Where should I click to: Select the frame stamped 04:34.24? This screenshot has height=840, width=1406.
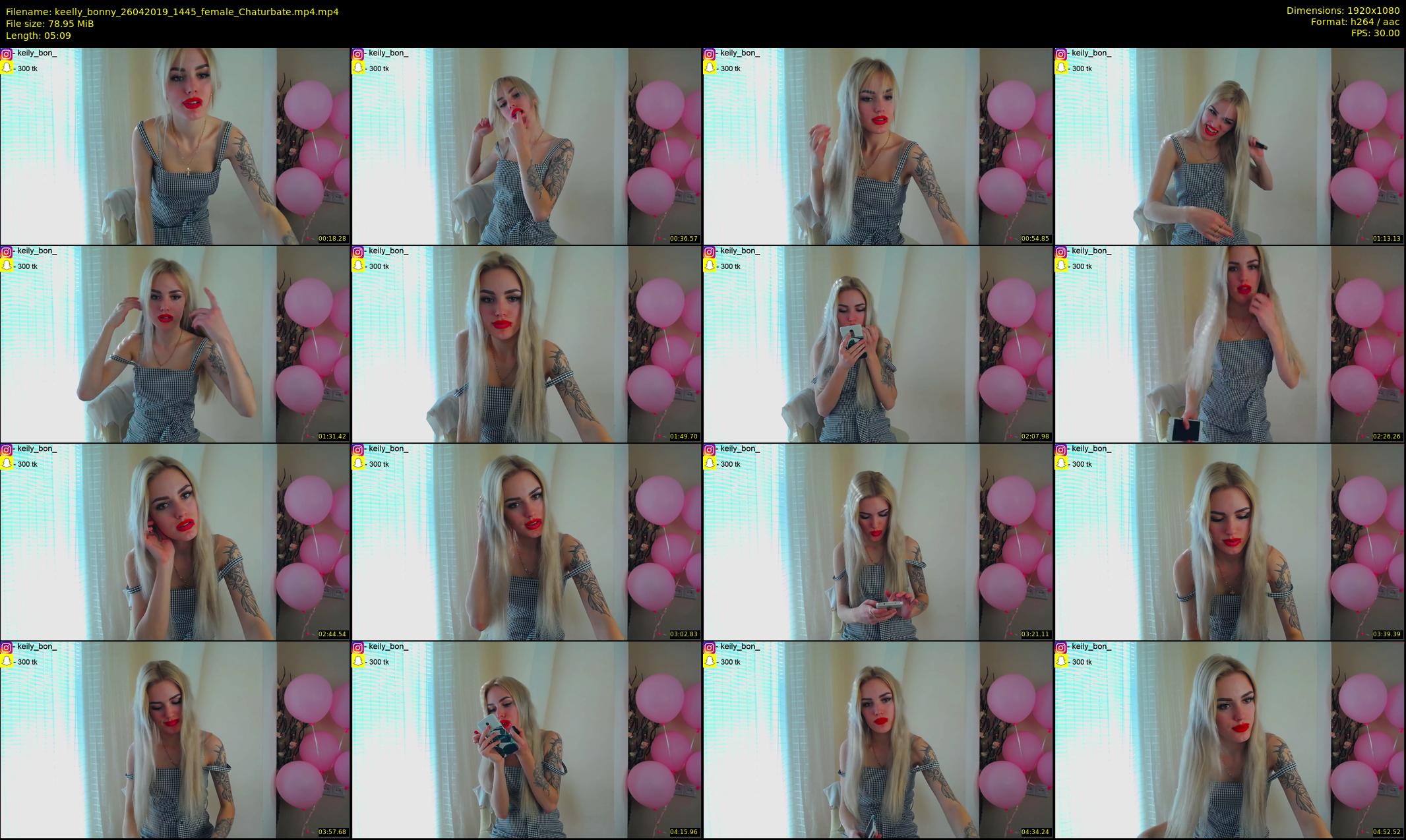[878, 740]
